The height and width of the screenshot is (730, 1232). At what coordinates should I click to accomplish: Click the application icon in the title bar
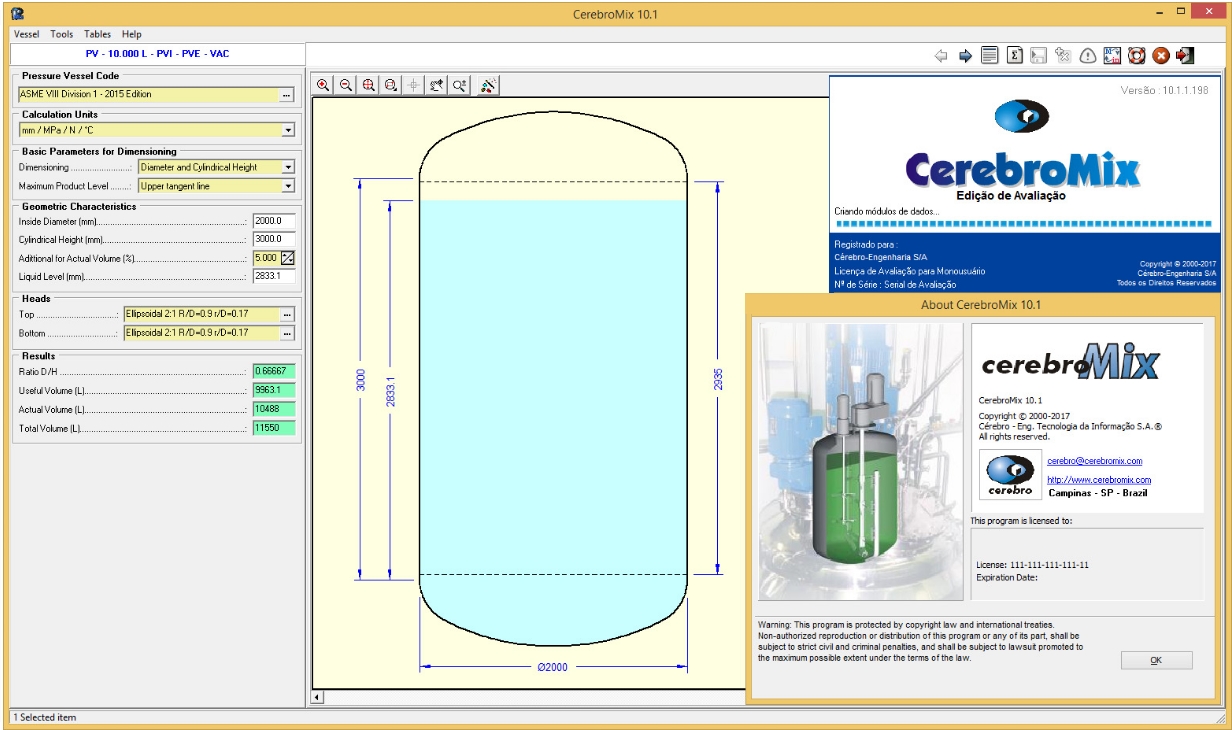(x=17, y=14)
